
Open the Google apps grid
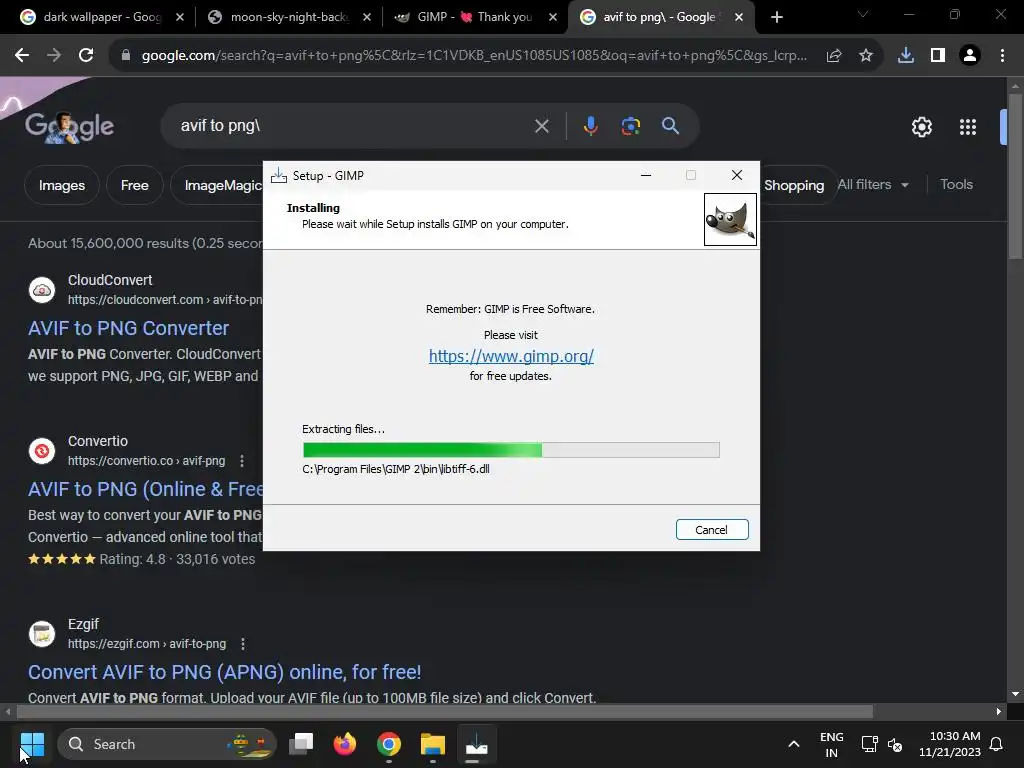[x=968, y=127]
